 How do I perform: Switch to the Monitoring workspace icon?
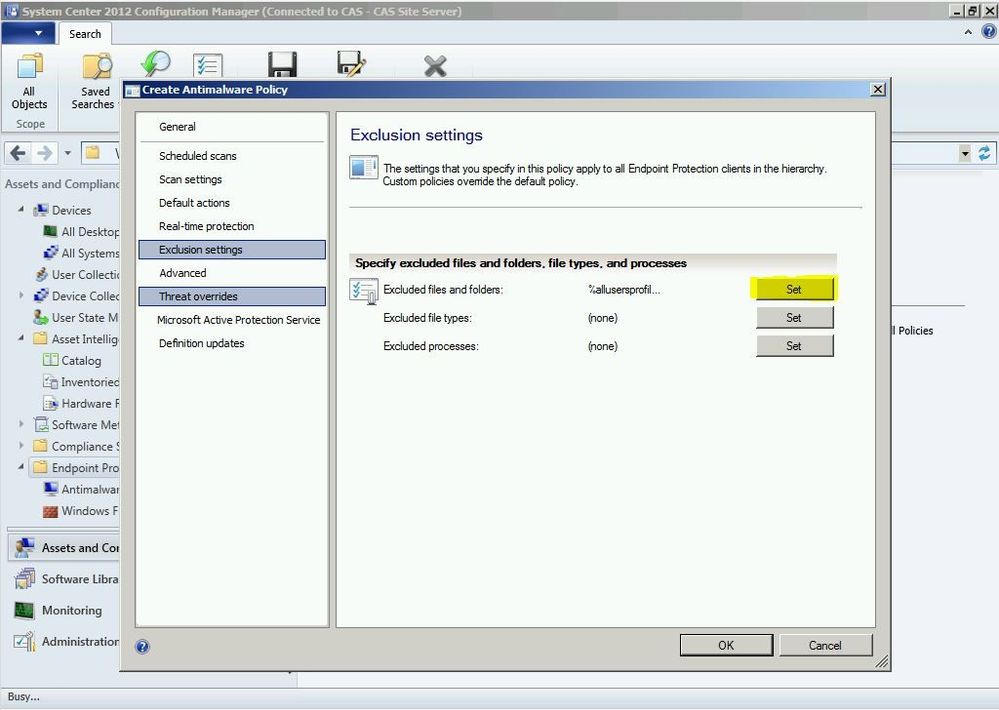(24, 610)
